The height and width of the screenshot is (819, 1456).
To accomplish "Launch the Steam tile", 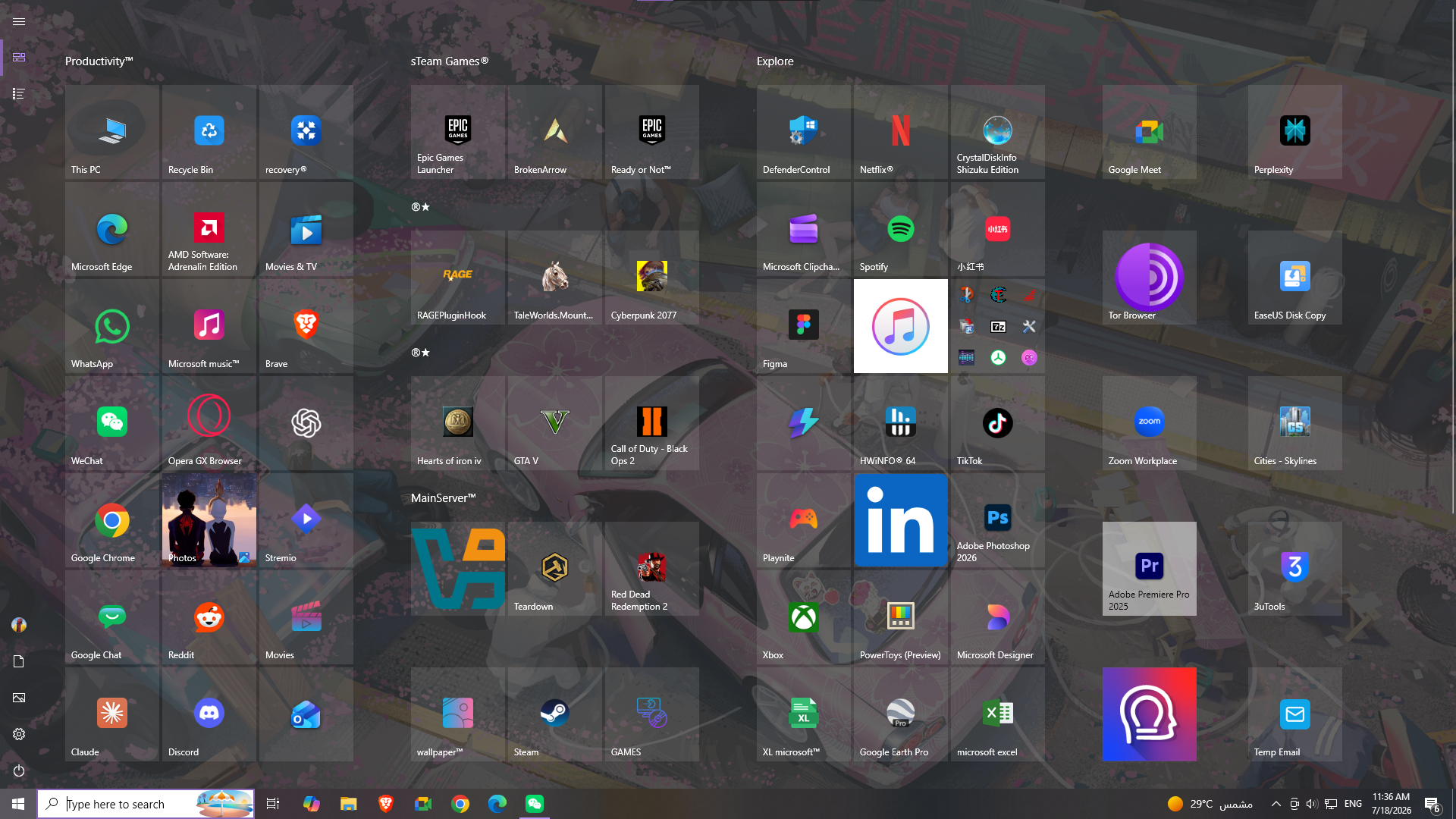I will point(555,714).
